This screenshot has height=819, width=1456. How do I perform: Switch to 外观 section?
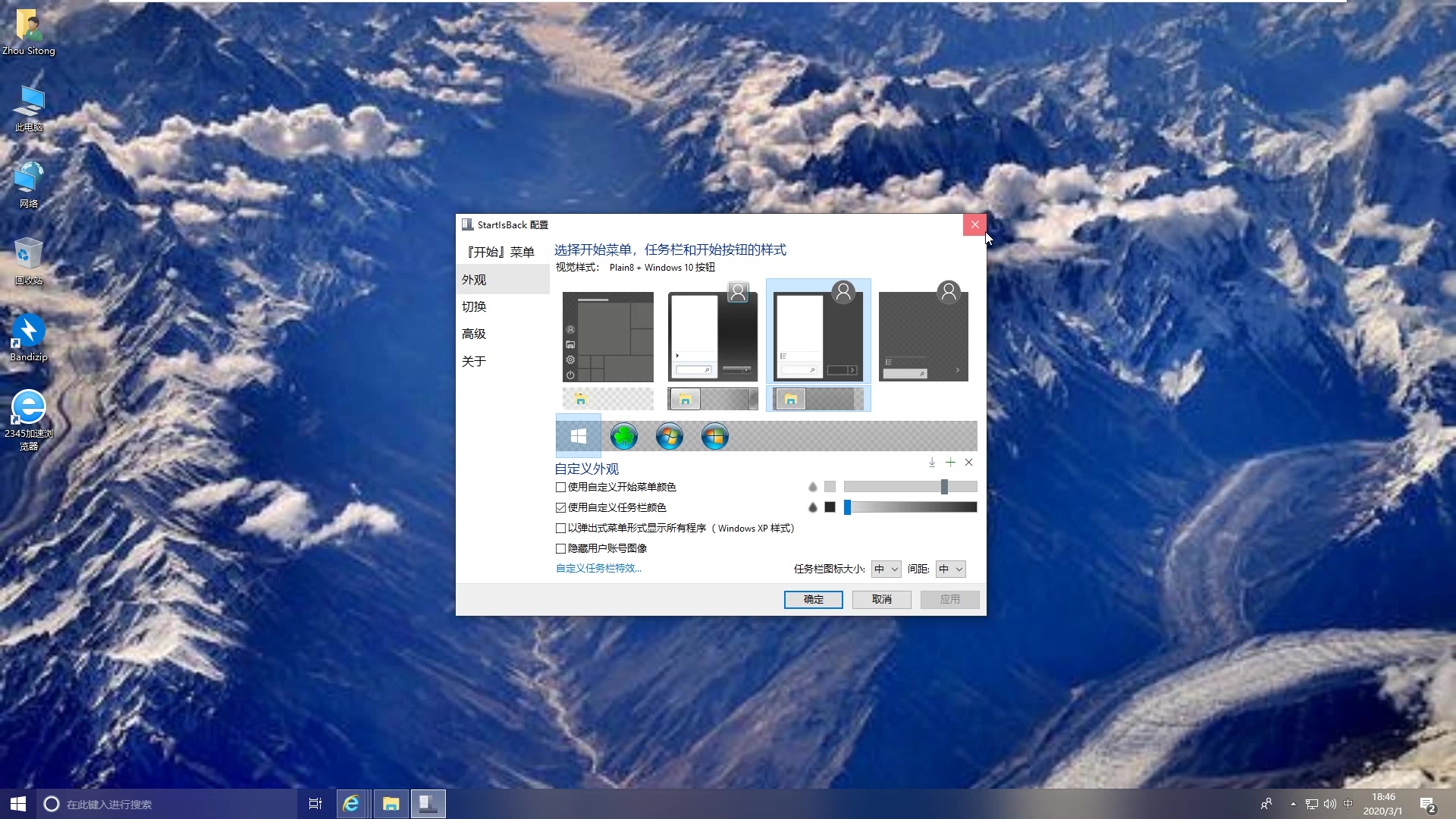503,279
